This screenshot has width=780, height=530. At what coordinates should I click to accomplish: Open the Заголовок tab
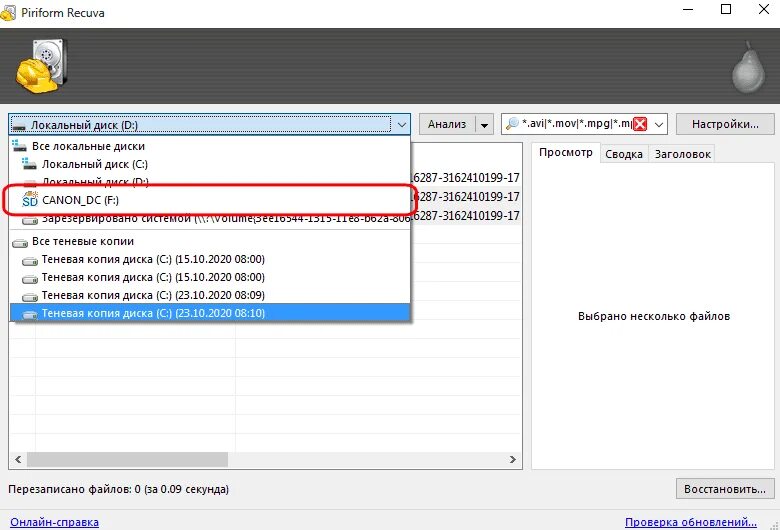682,154
